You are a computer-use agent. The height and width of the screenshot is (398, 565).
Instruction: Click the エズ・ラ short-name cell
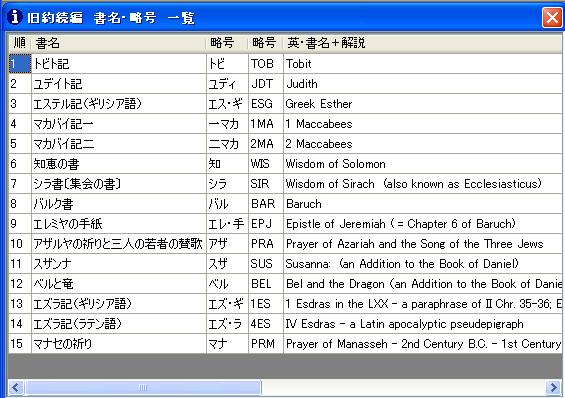[227, 324]
